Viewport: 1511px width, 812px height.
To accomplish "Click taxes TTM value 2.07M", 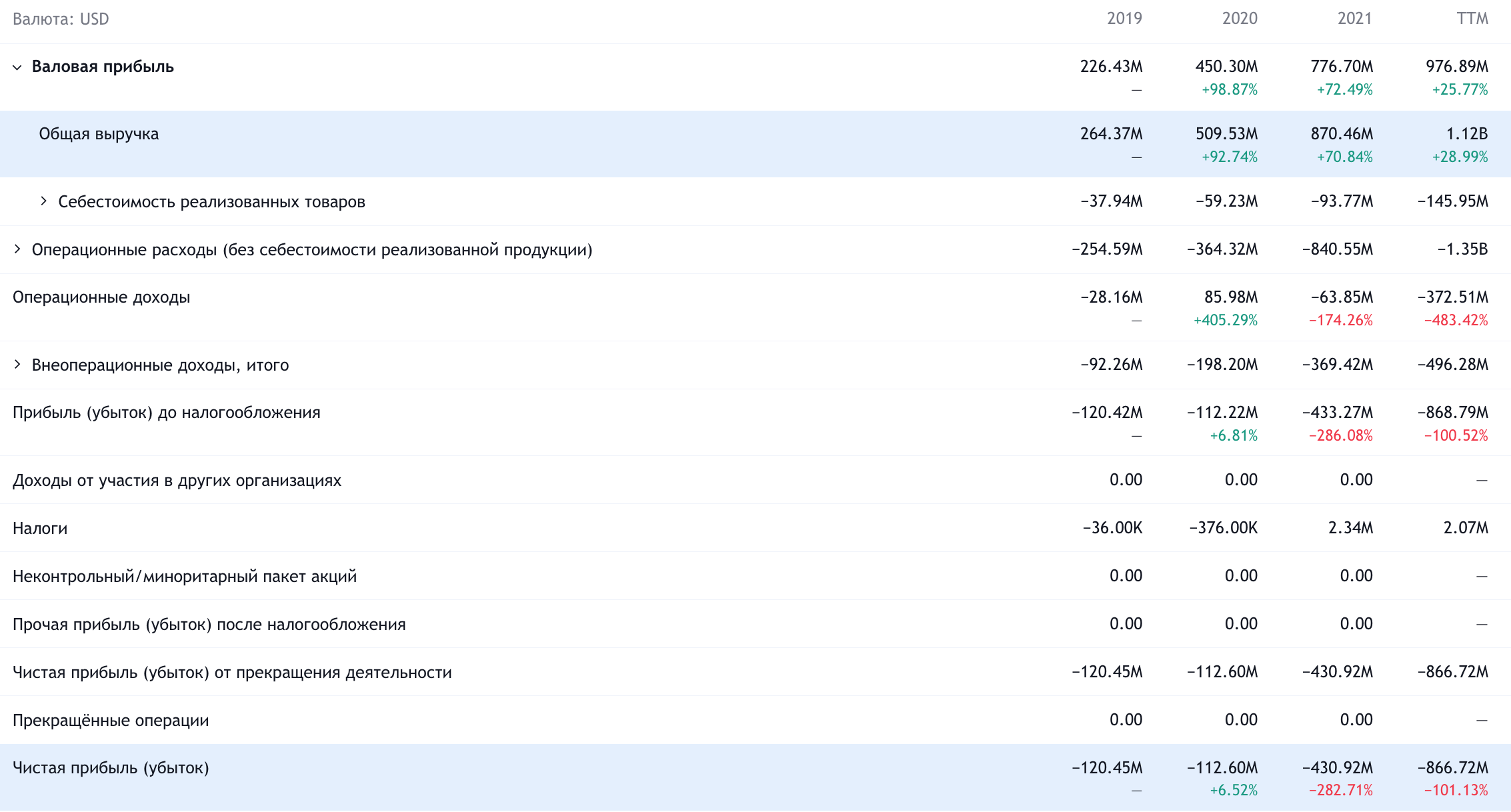I will click(x=1466, y=528).
